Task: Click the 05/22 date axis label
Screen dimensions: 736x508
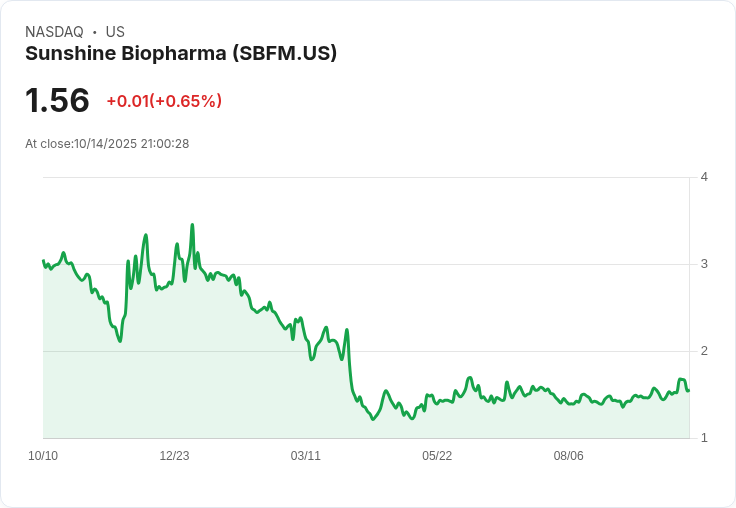Action: [437, 456]
